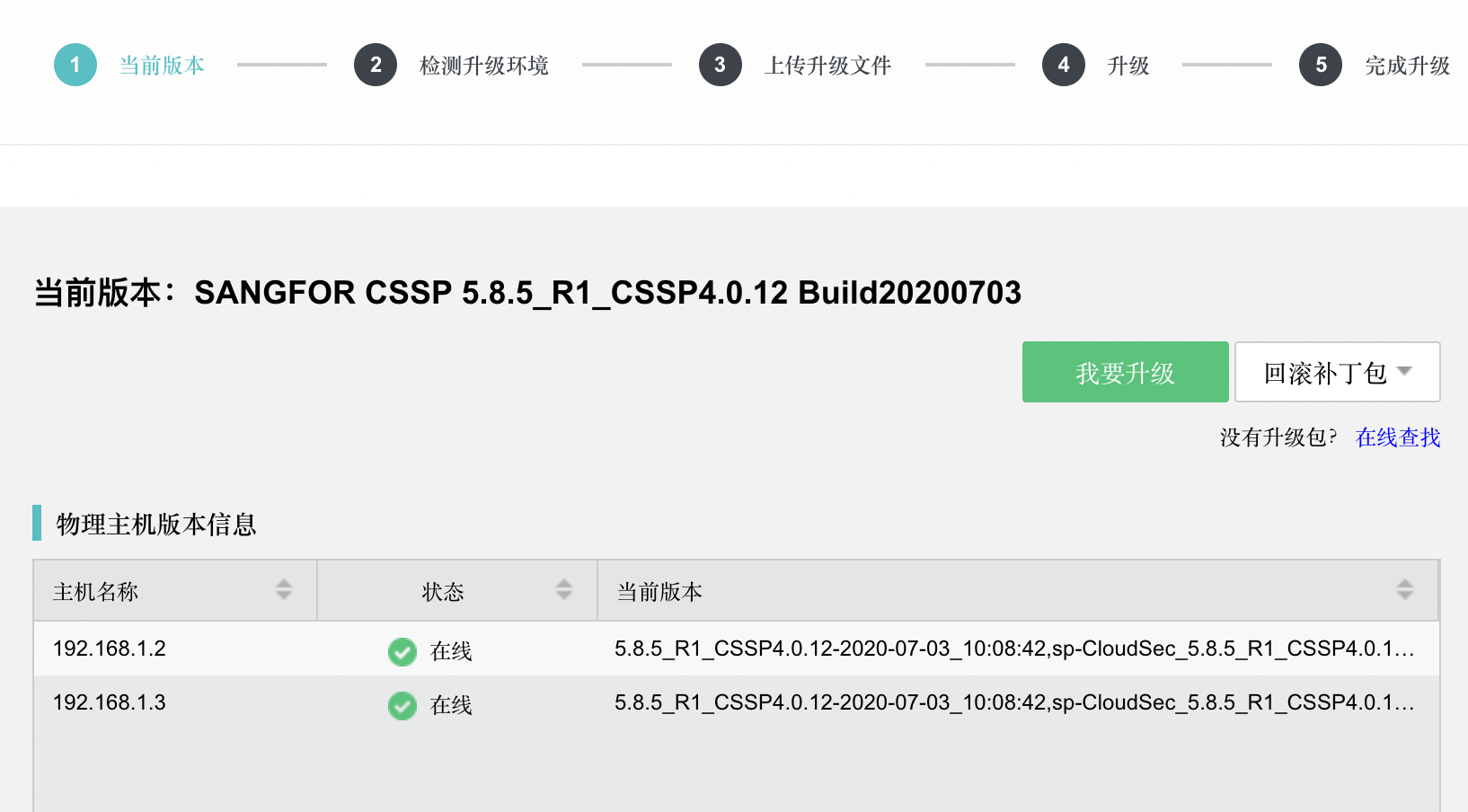
Task: Click step 3 circle 上传升级文件
Action: [720, 64]
